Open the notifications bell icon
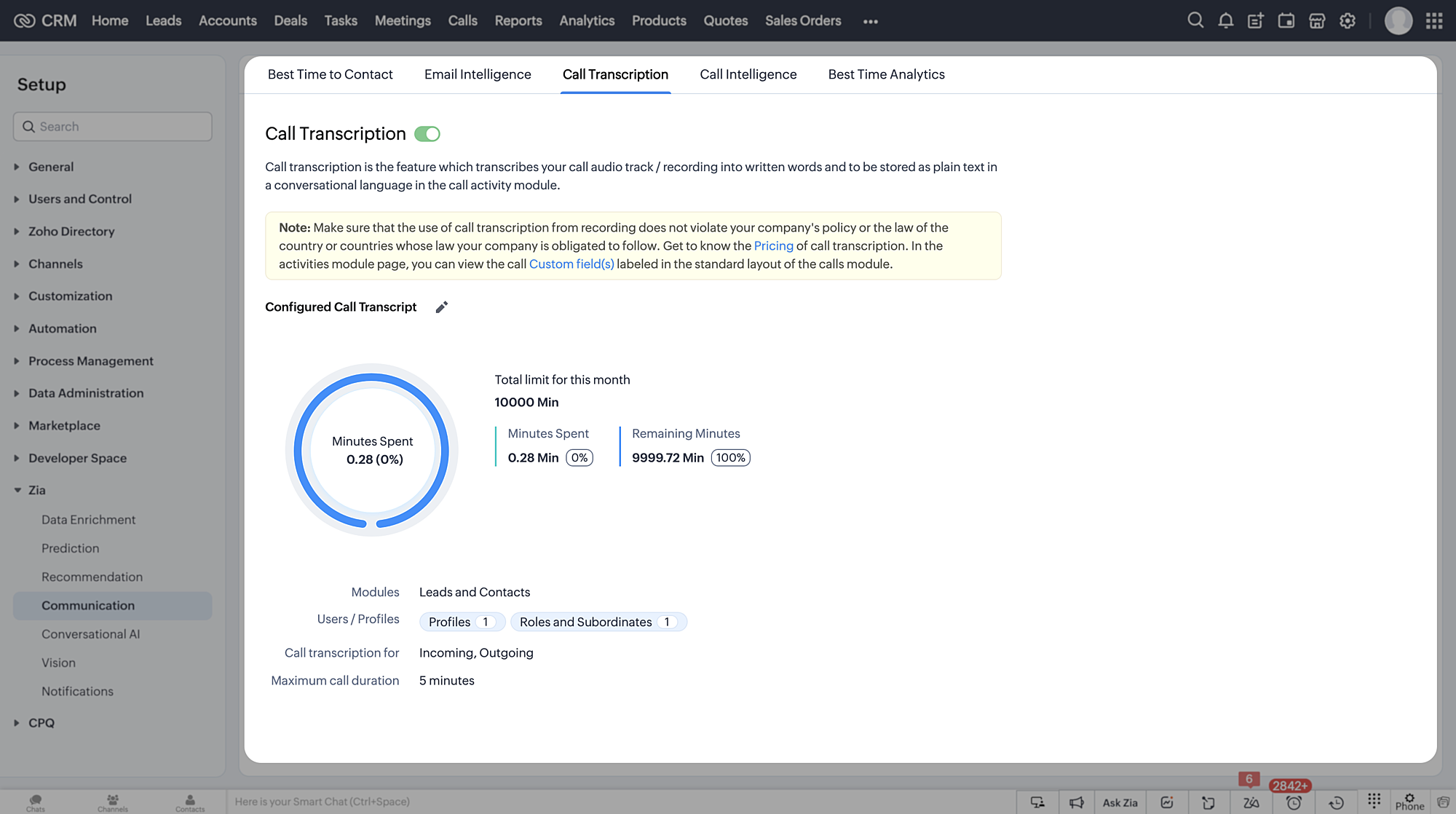This screenshot has height=814, width=1456. pyautogui.click(x=1226, y=20)
